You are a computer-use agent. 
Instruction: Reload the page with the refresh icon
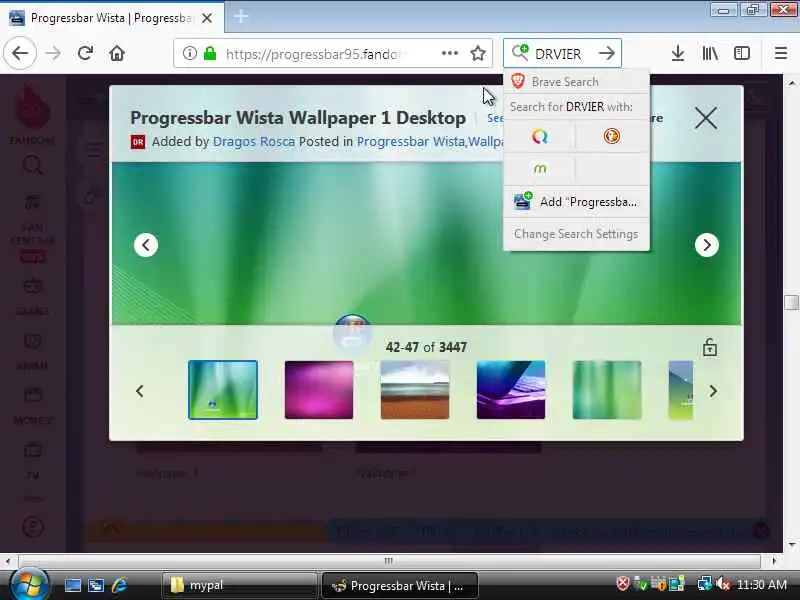[85, 53]
